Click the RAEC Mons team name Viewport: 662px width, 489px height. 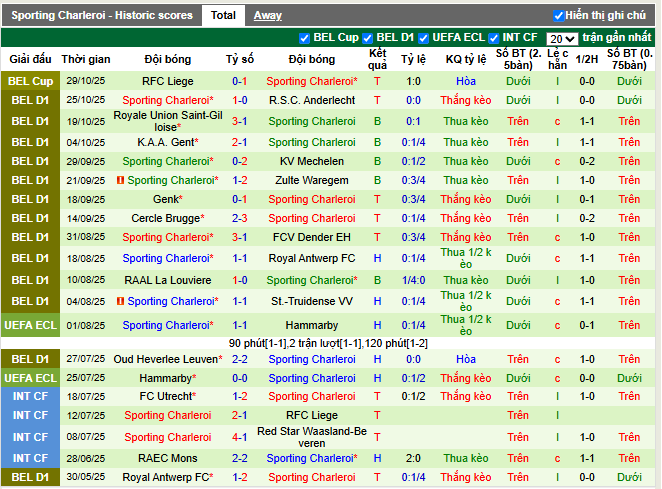pyautogui.click(x=168, y=458)
